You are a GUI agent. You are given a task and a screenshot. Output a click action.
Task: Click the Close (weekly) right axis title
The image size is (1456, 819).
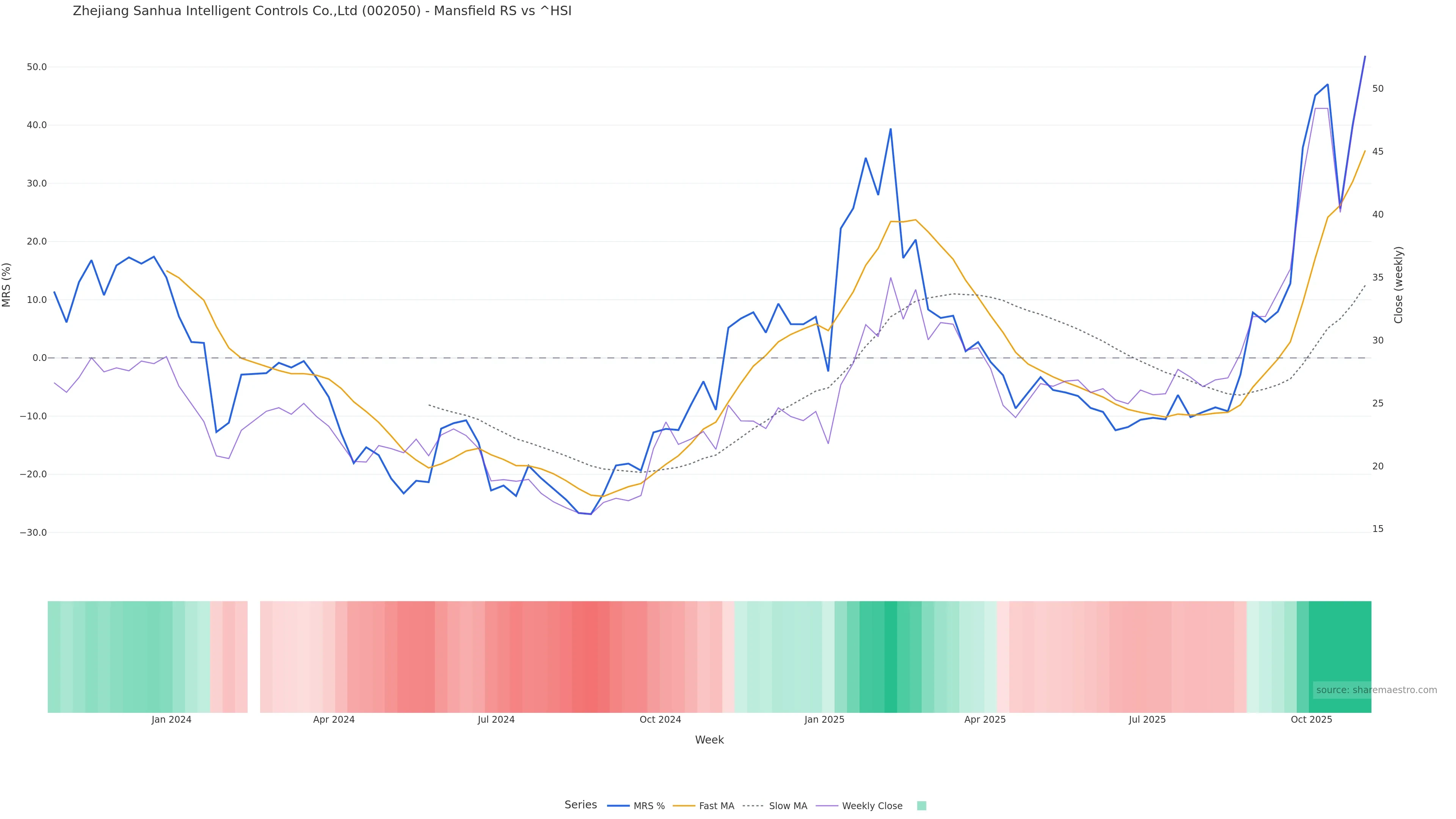tap(1398, 285)
